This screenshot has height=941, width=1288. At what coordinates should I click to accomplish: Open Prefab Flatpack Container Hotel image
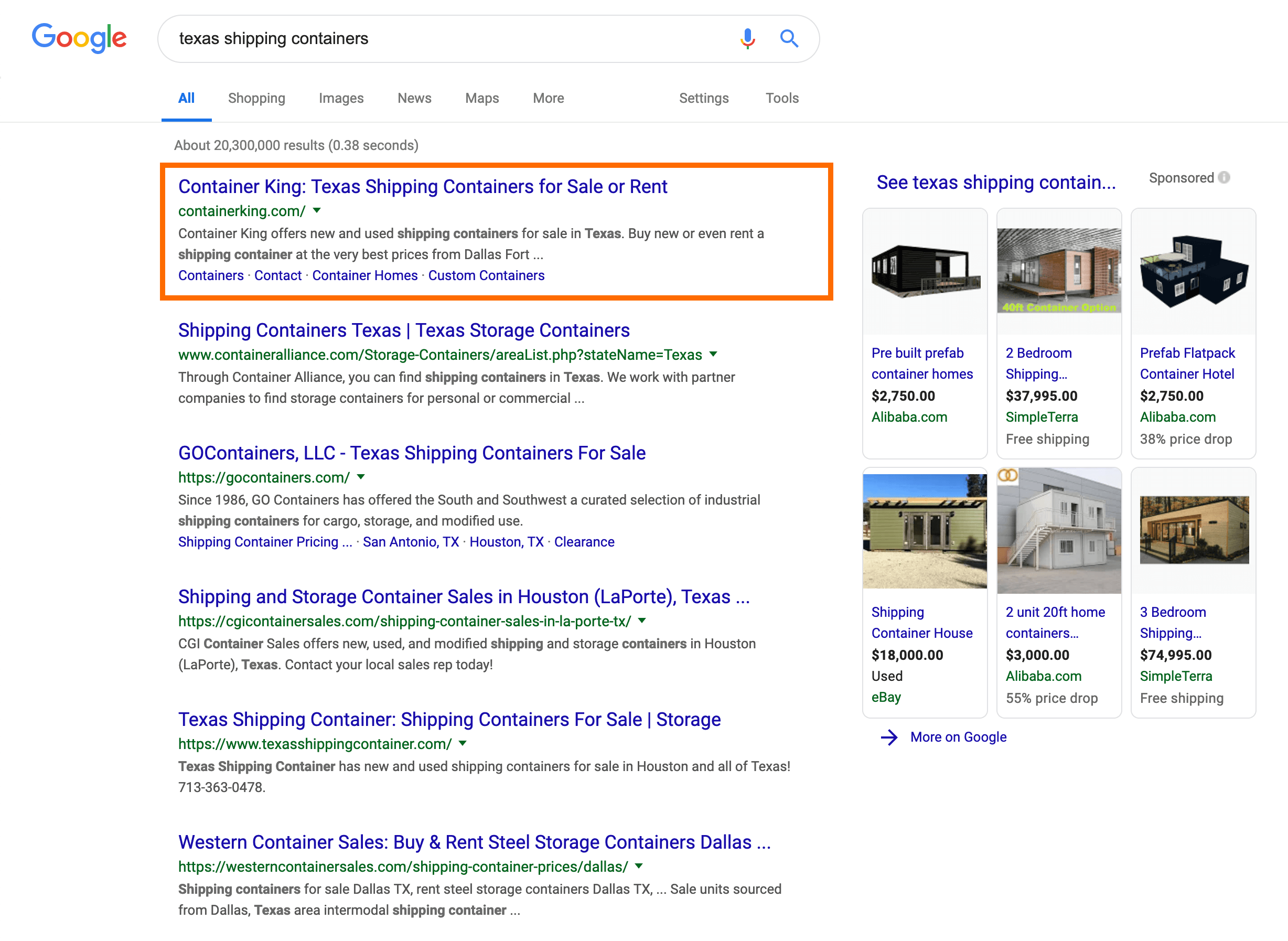1194,271
